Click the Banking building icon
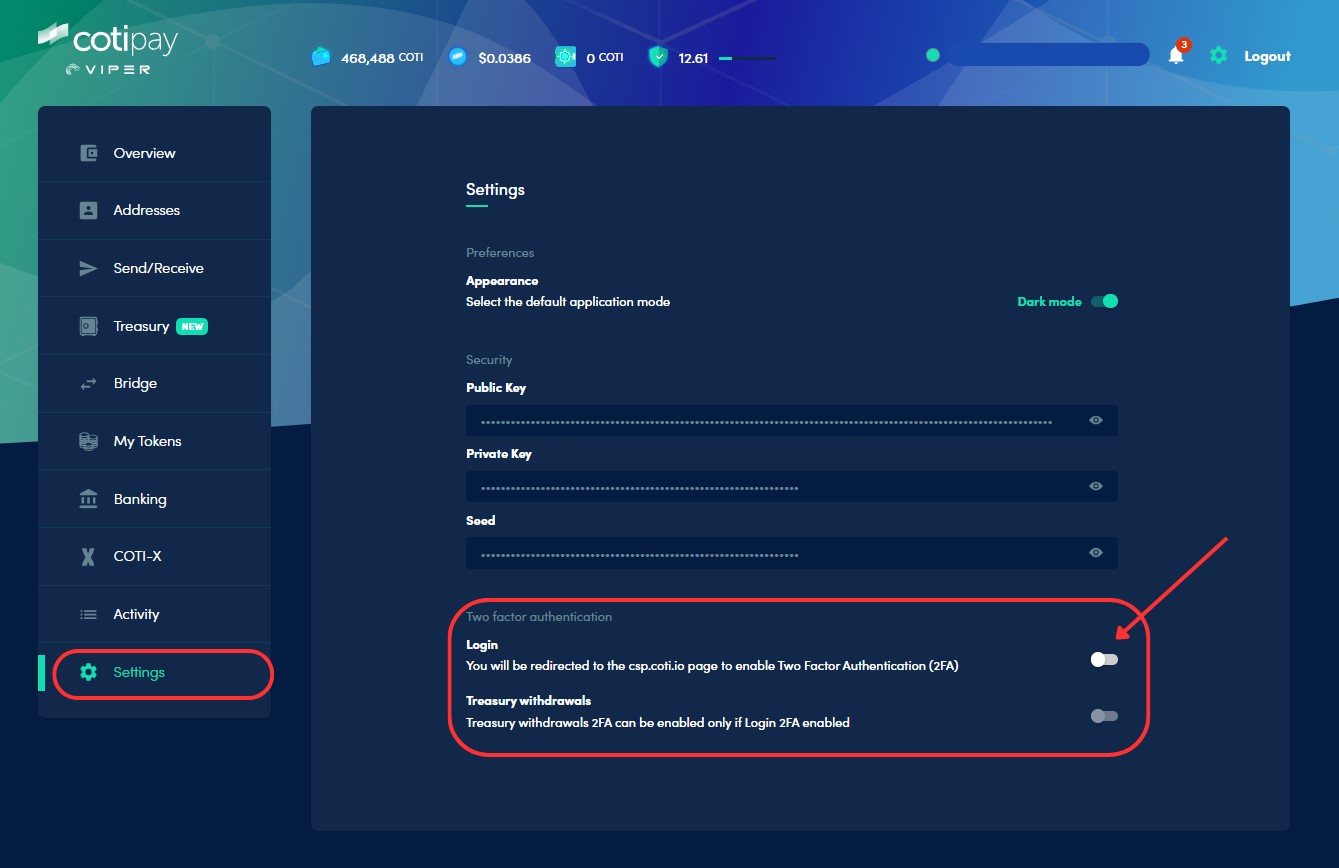The image size is (1339, 868). tap(88, 499)
